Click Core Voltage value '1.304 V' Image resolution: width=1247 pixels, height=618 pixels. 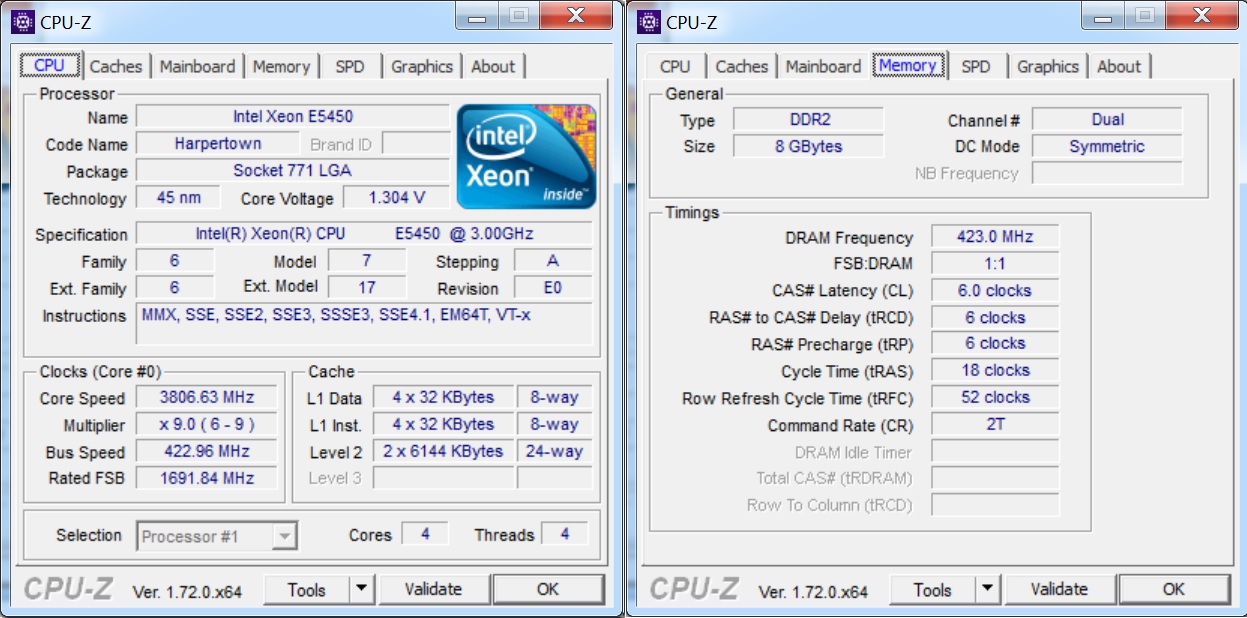(397, 198)
